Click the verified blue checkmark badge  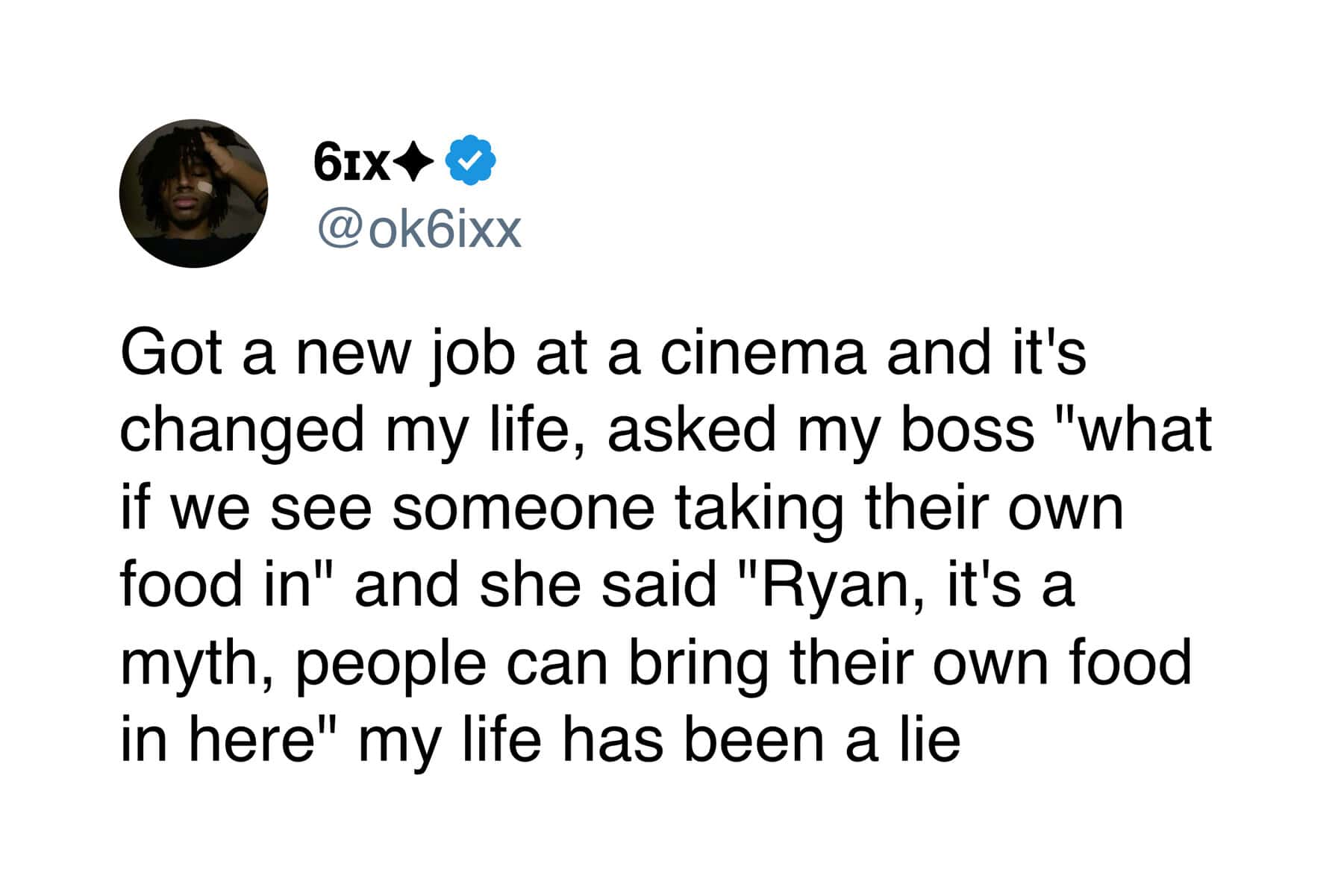tap(470, 160)
